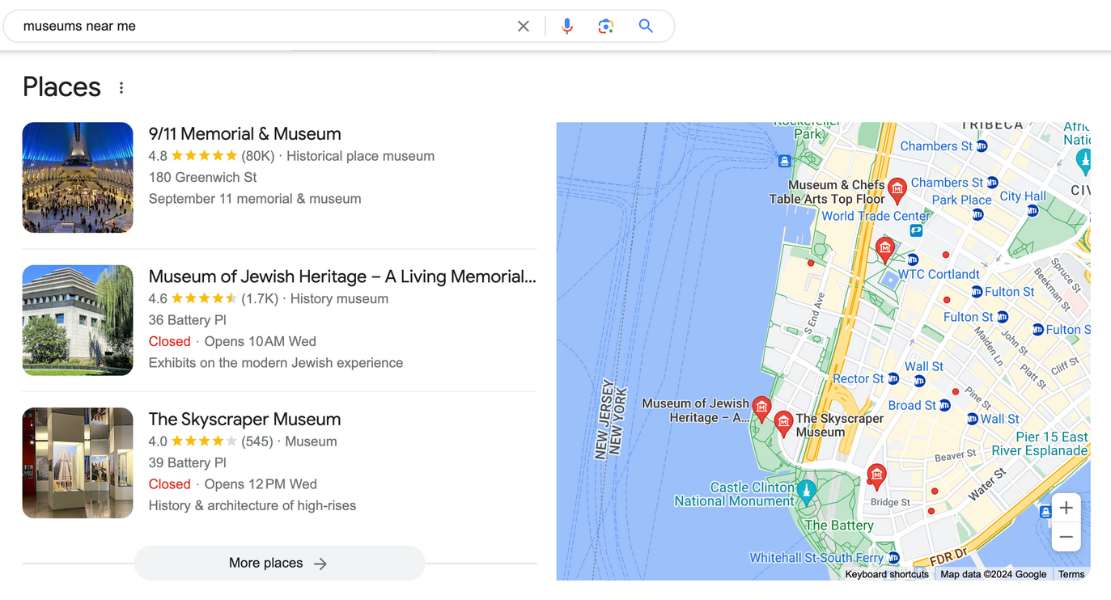Click the City Hall subway icon
The image size is (1111, 600).
[1032, 210]
